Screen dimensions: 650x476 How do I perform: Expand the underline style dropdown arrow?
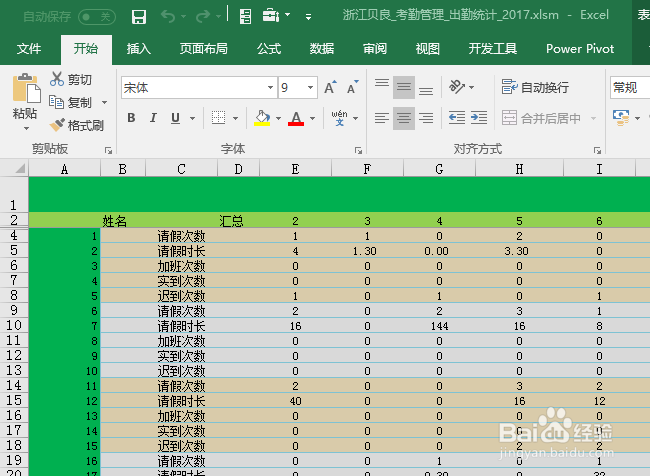pos(192,119)
